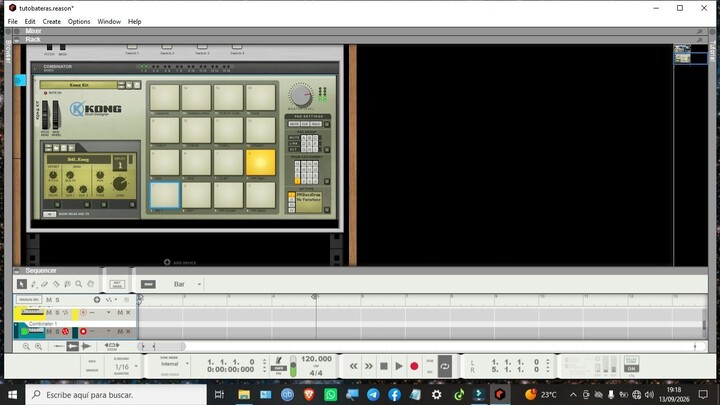The width and height of the screenshot is (720, 405).
Task: Solo the Combinator 1 track
Action: coord(57,332)
